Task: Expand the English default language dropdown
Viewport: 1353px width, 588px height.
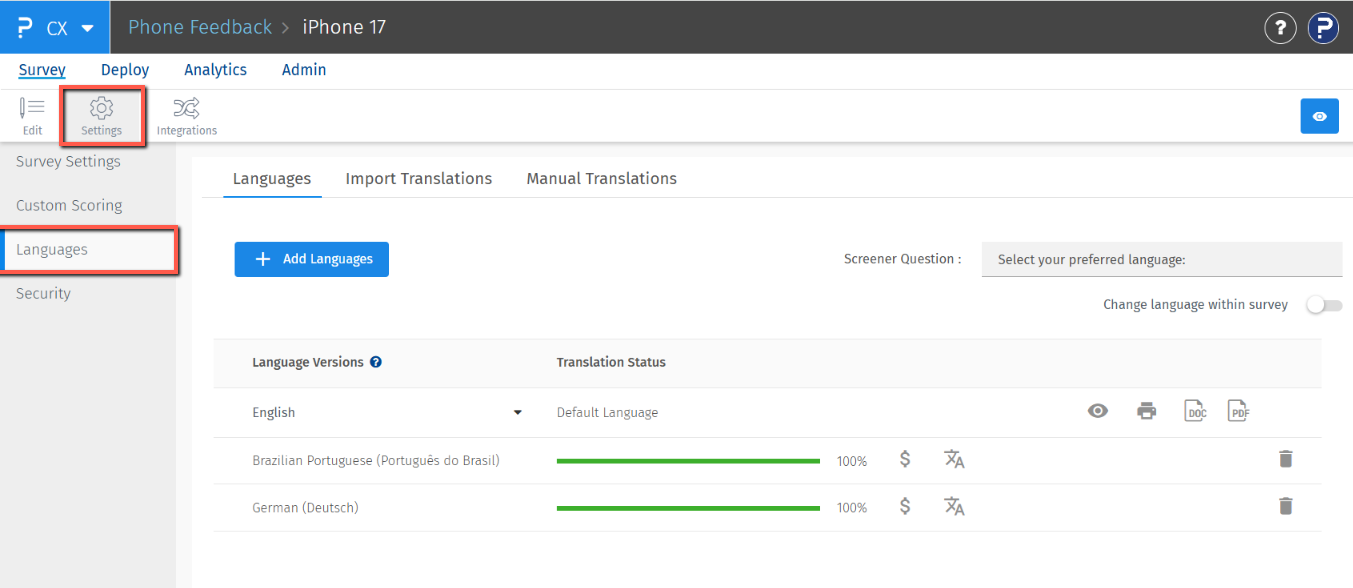Action: [518, 412]
